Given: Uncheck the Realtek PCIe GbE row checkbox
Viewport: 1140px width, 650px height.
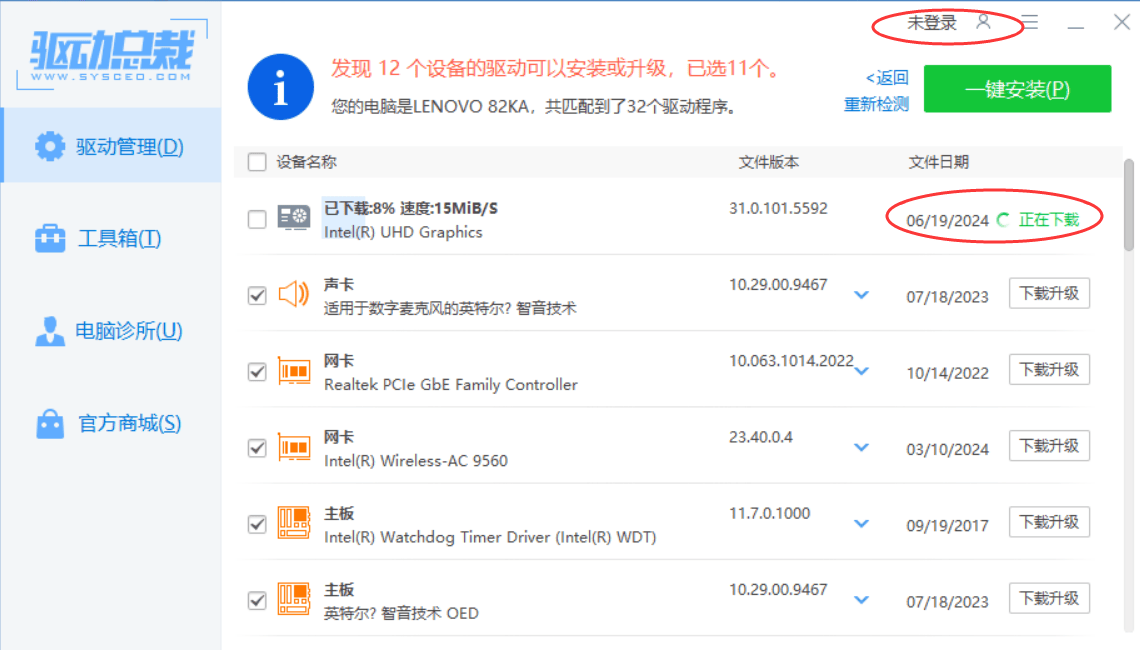Looking at the screenshot, I should (257, 372).
